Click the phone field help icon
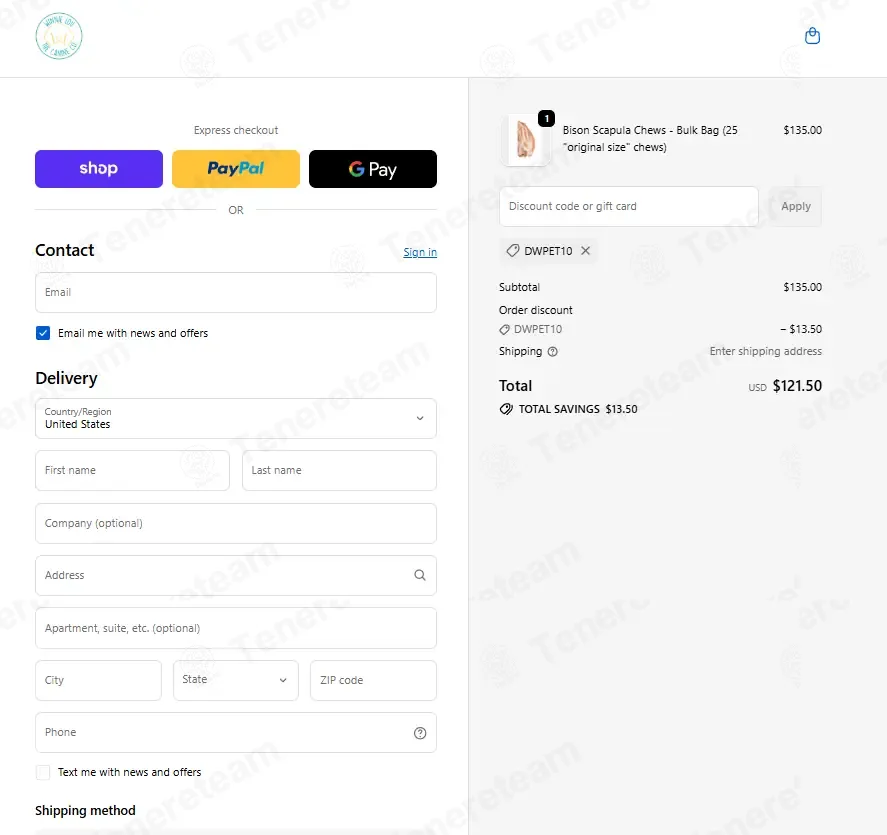 coord(420,733)
